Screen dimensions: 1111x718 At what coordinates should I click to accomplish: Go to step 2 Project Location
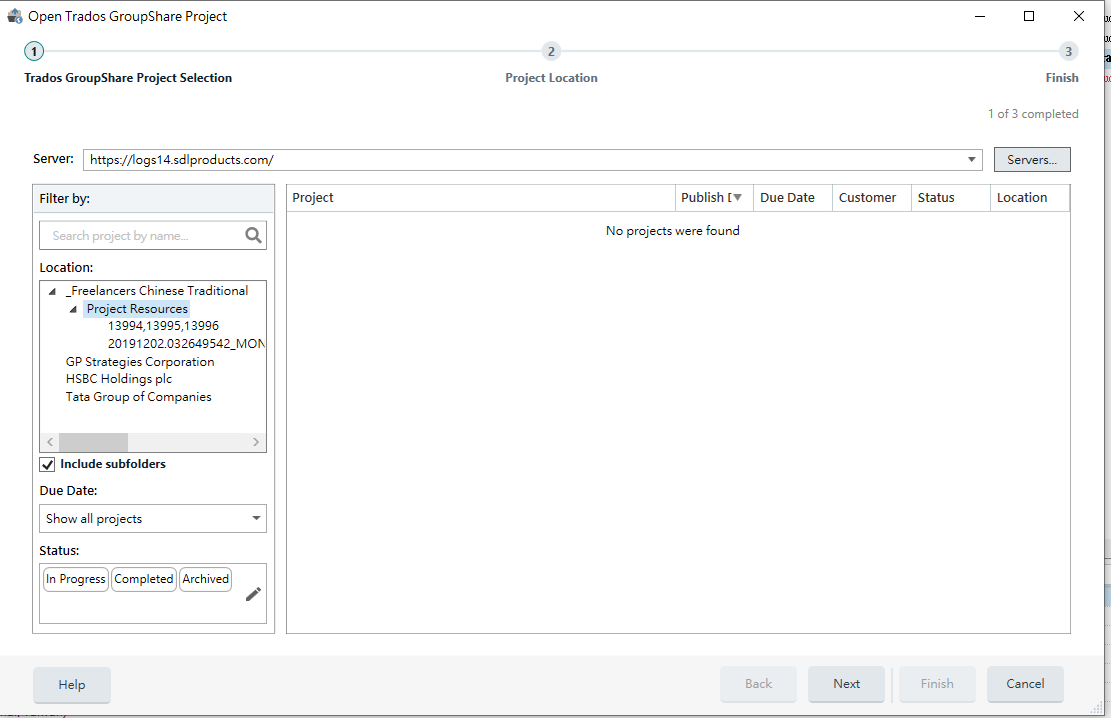tap(551, 51)
